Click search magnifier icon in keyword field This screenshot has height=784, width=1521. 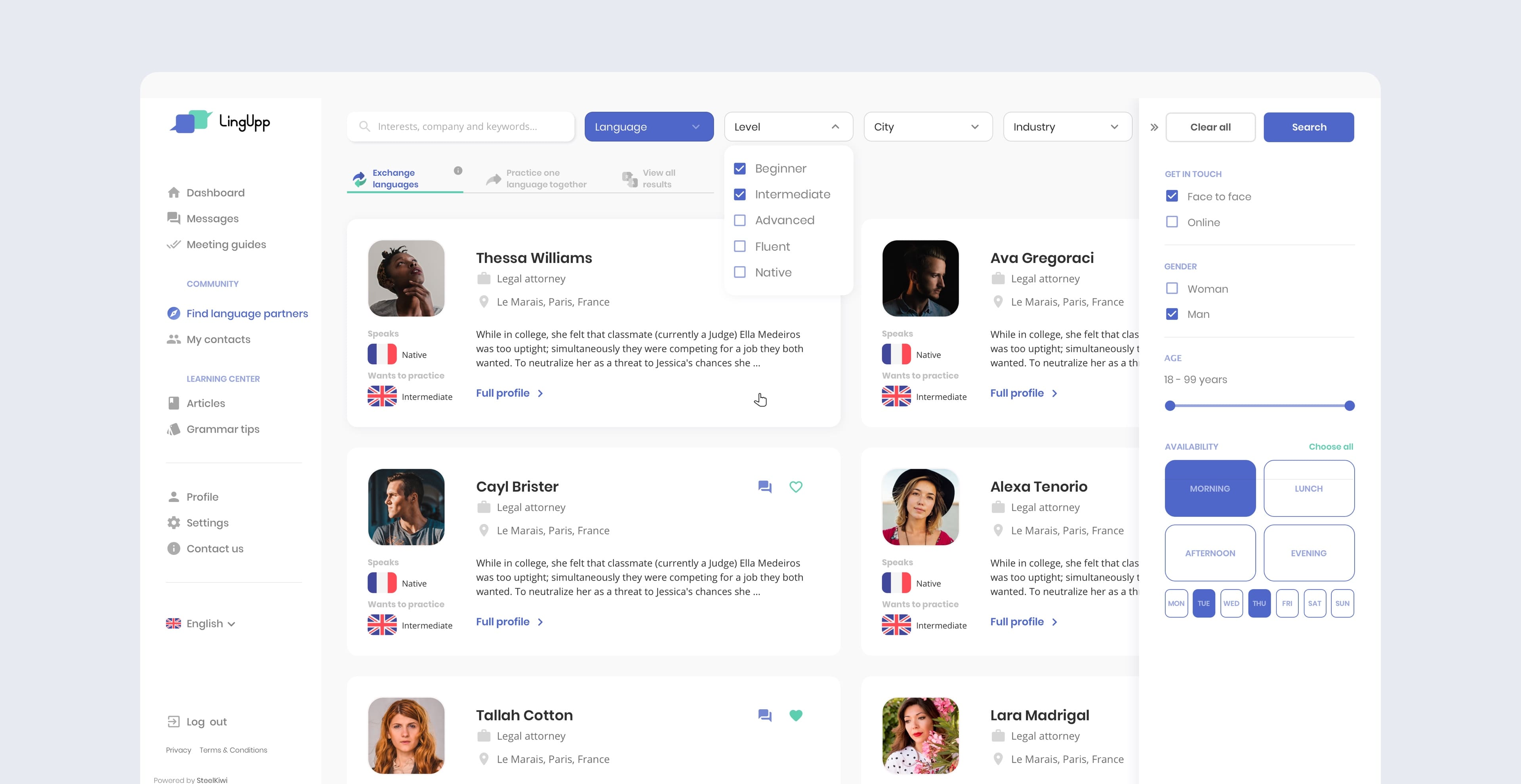tap(364, 126)
